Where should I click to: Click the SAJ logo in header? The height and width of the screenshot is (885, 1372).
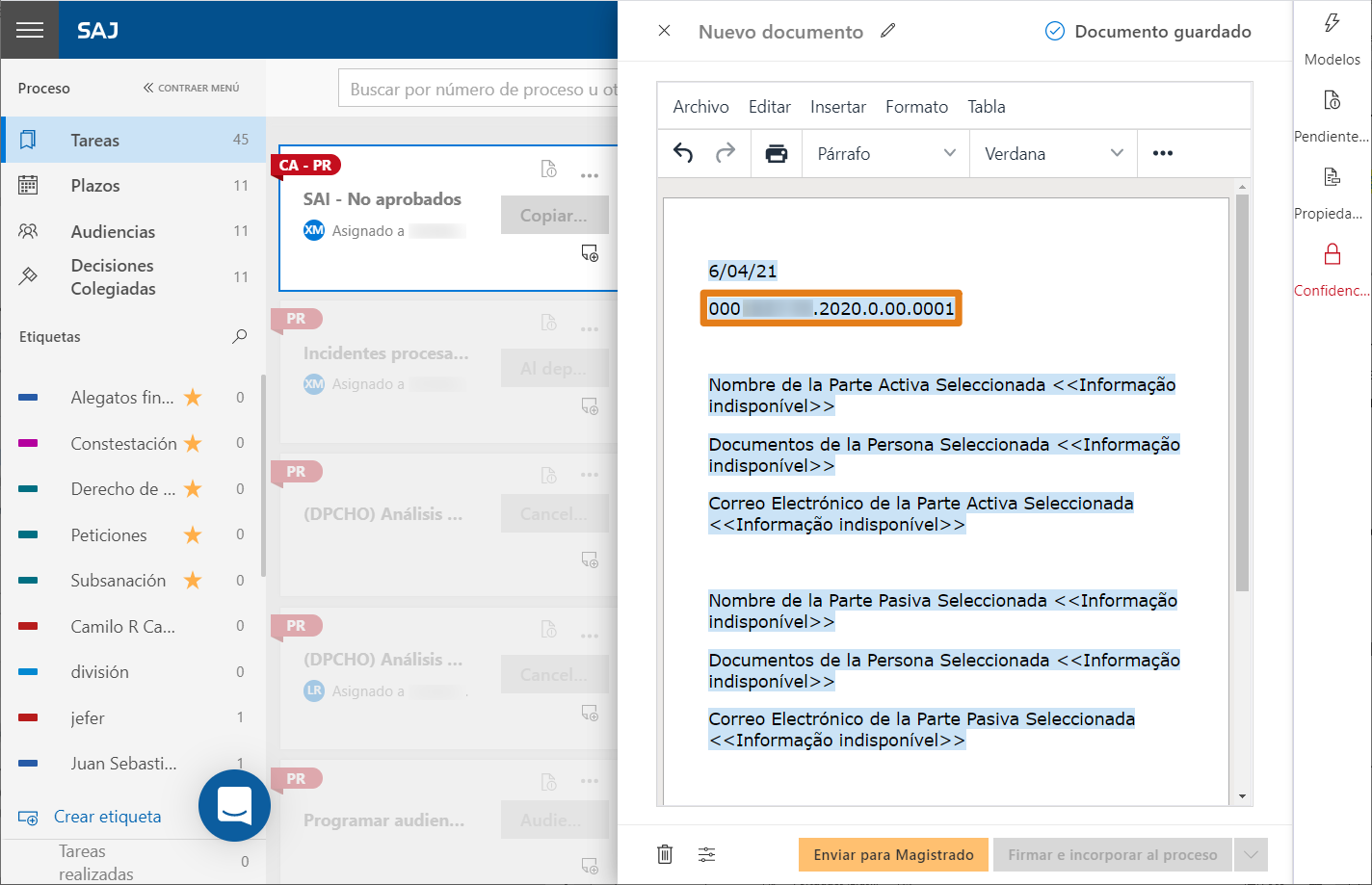point(98,30)
